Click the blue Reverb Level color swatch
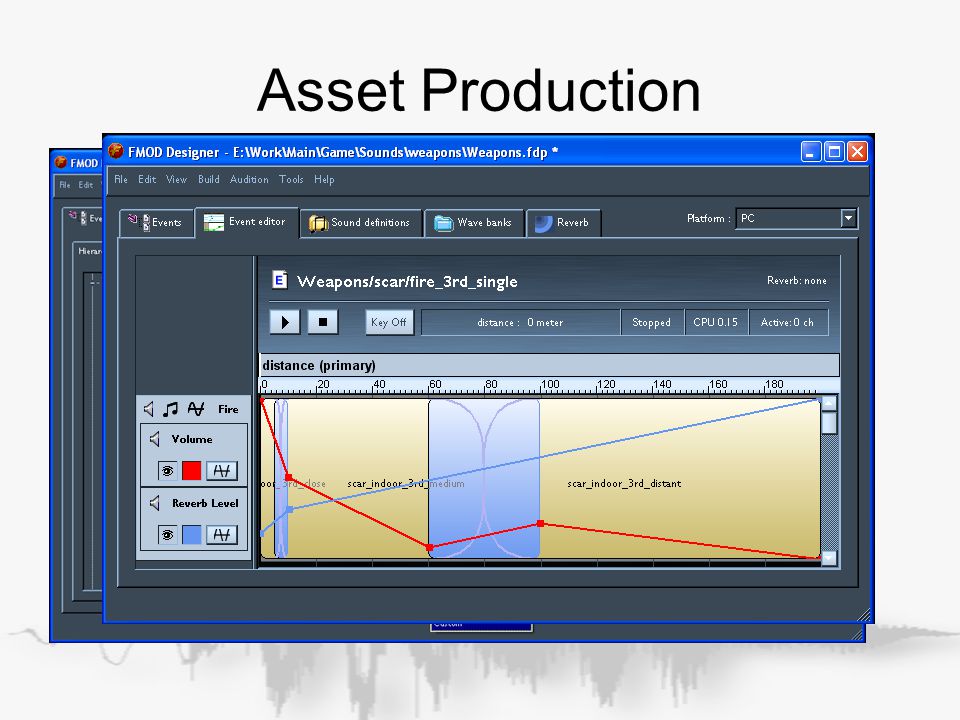This screenshot has height=720, width=960. (x=192, y=535)
